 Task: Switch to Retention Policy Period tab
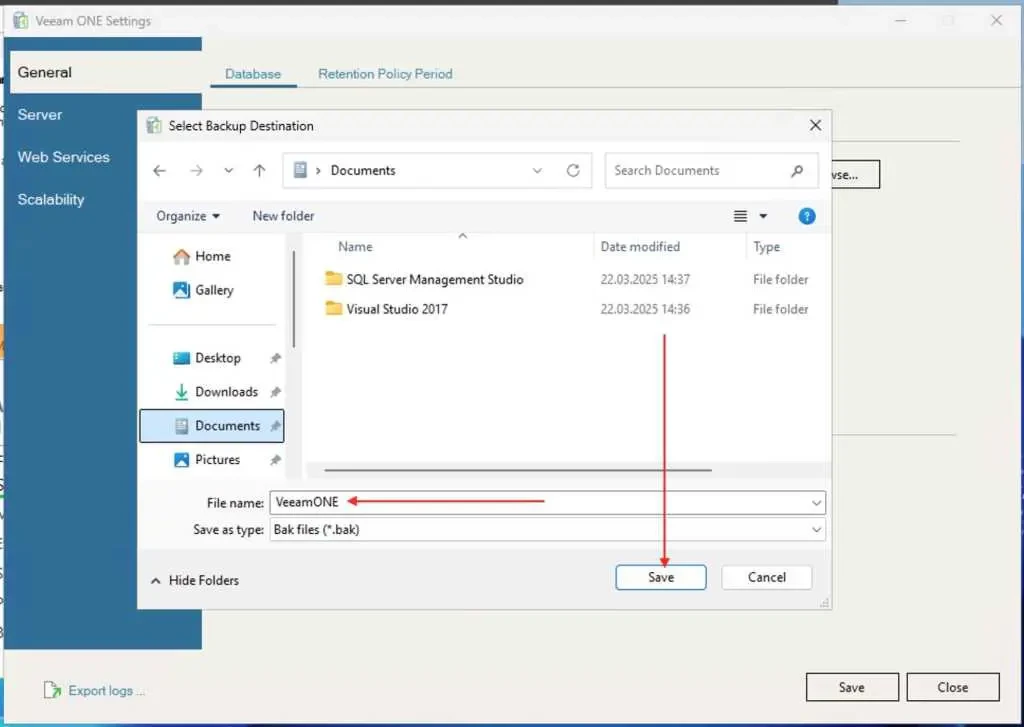(385, 74)
